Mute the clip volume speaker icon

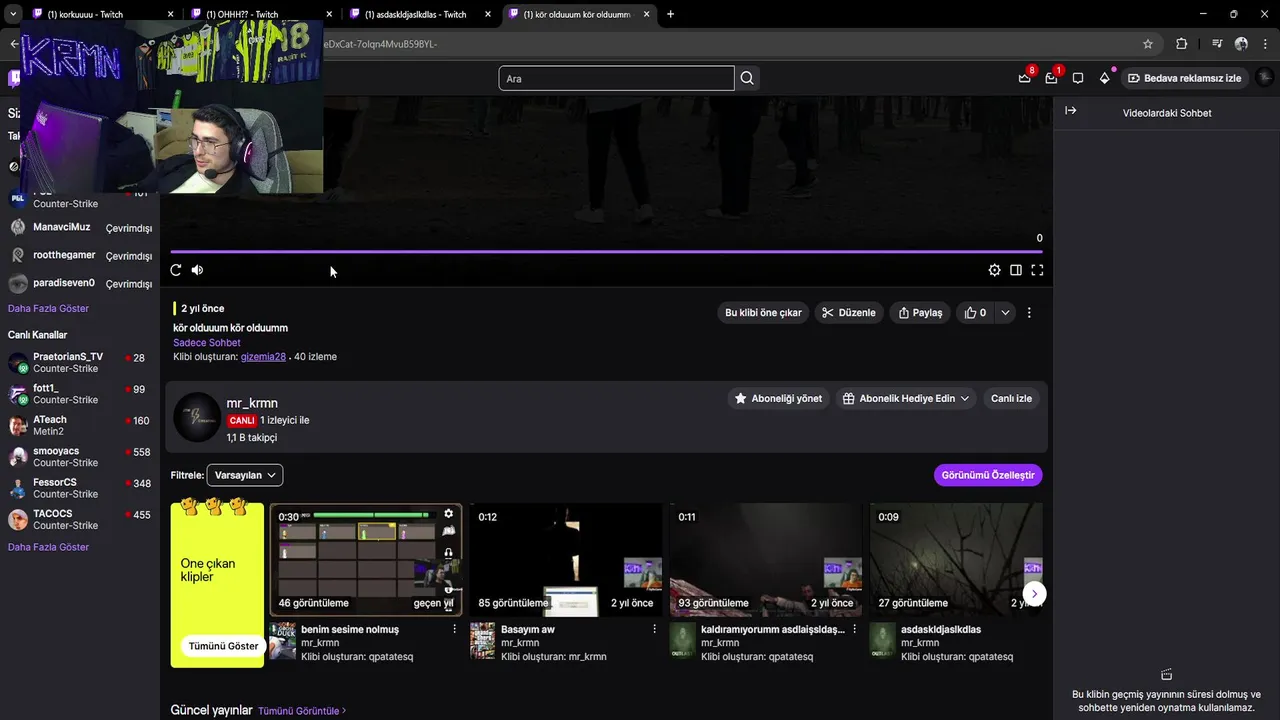point(197,270)
